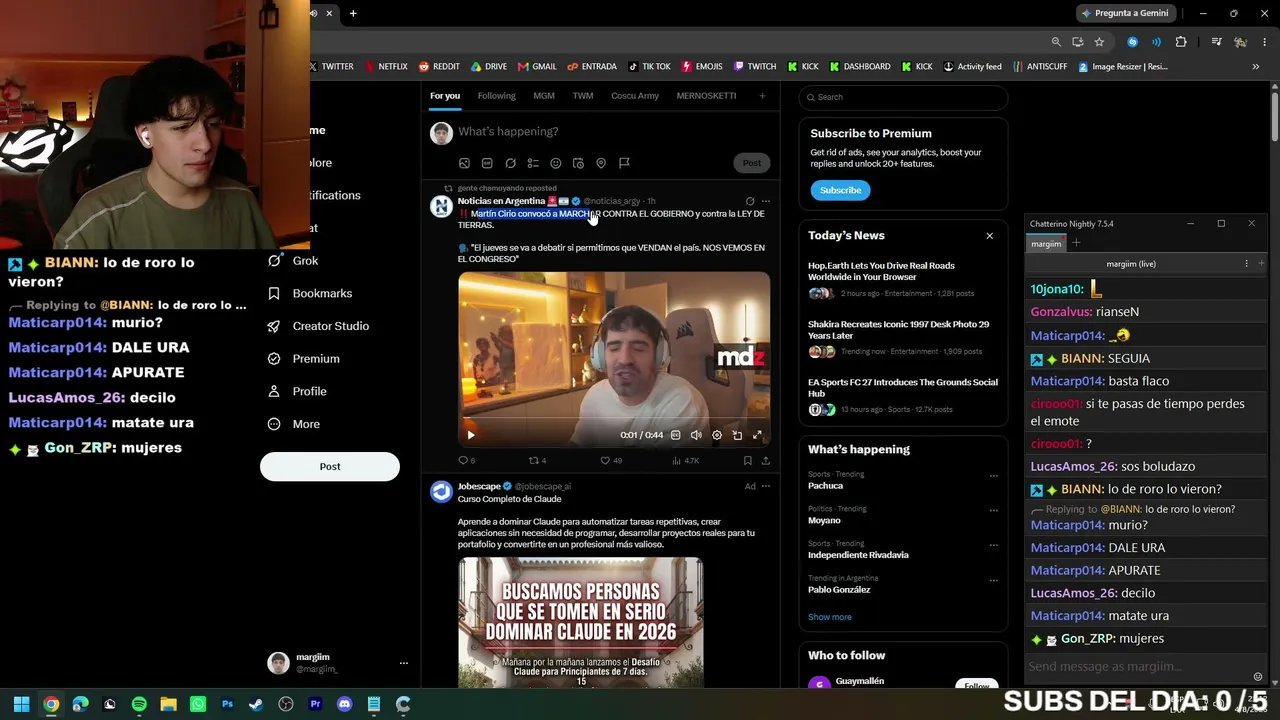The image size is (1280, 720).
Task: Switch to Coscu Army tab
Action: pyautogui.click(x=635, y=96)
